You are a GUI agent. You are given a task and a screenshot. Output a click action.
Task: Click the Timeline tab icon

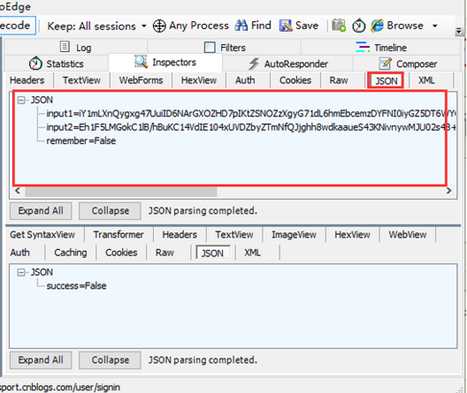point(362,47)
